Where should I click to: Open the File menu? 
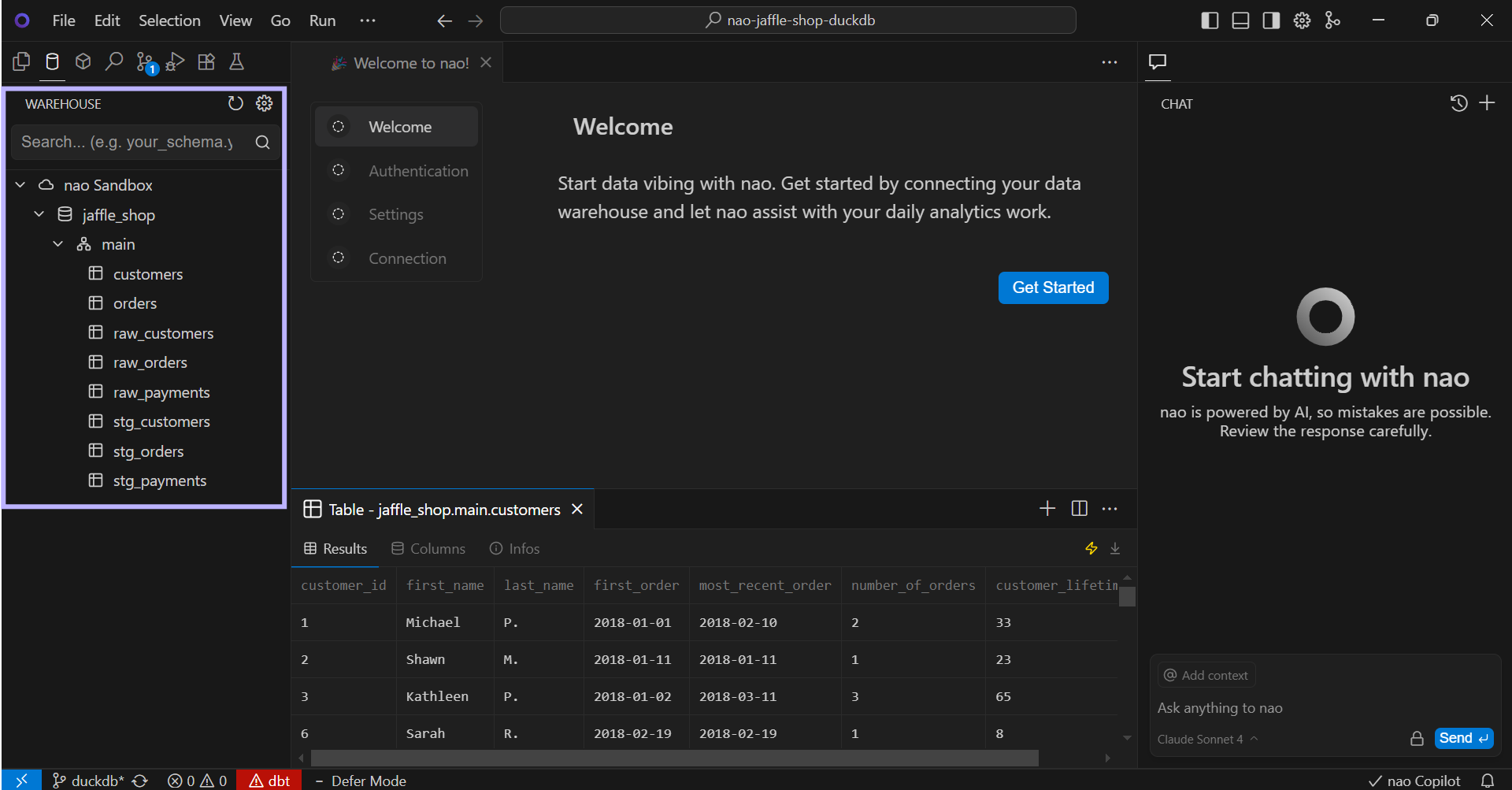click(64, 20)
